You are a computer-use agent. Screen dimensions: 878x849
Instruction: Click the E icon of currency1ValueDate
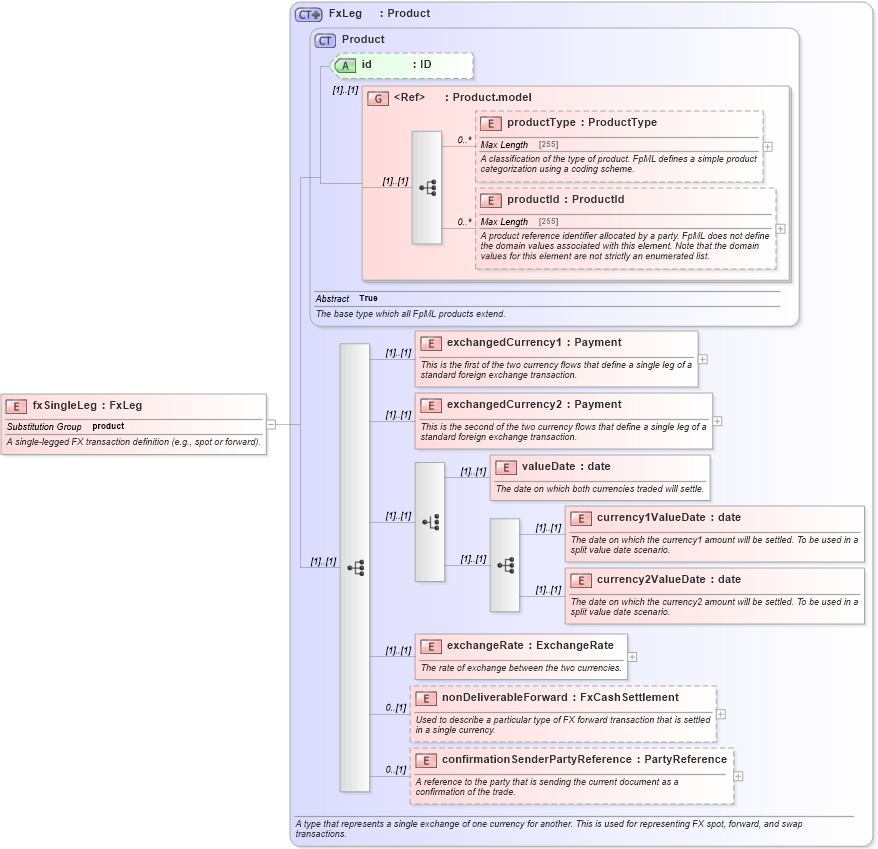[581, 519]
